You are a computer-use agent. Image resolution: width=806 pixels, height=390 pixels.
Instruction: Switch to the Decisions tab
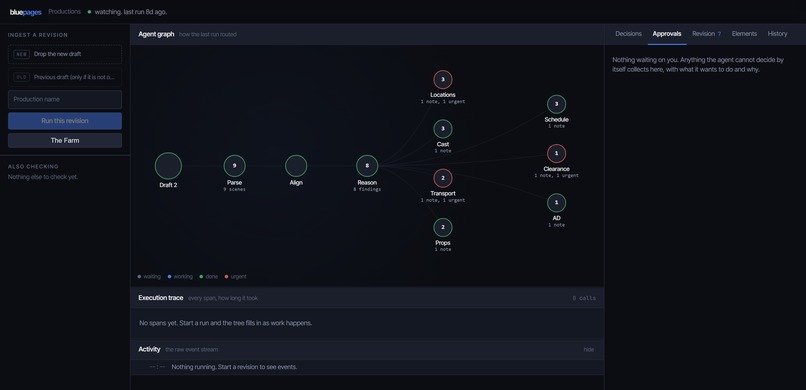[x=628, y=34]
